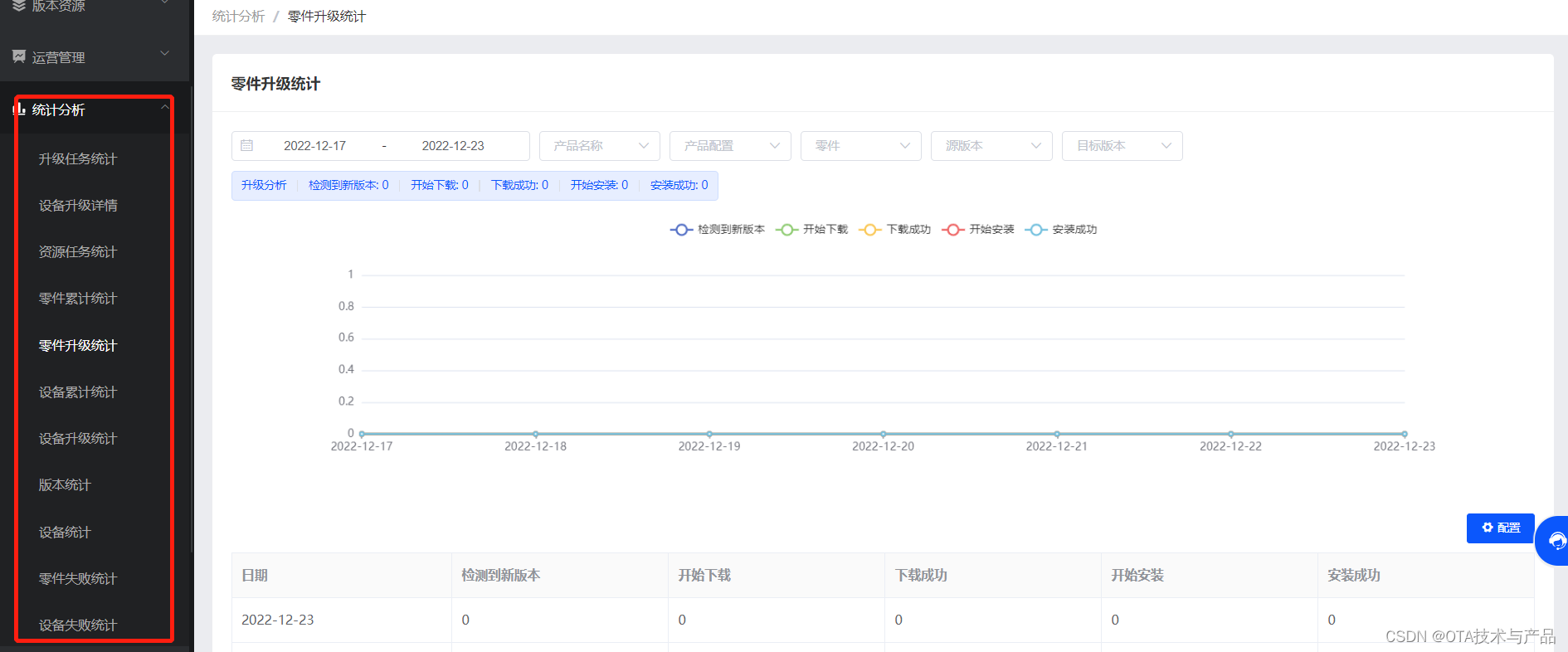1568x652 pixels.
Task: Toggle the 开始安装 legend series
Action: [978, 230]
